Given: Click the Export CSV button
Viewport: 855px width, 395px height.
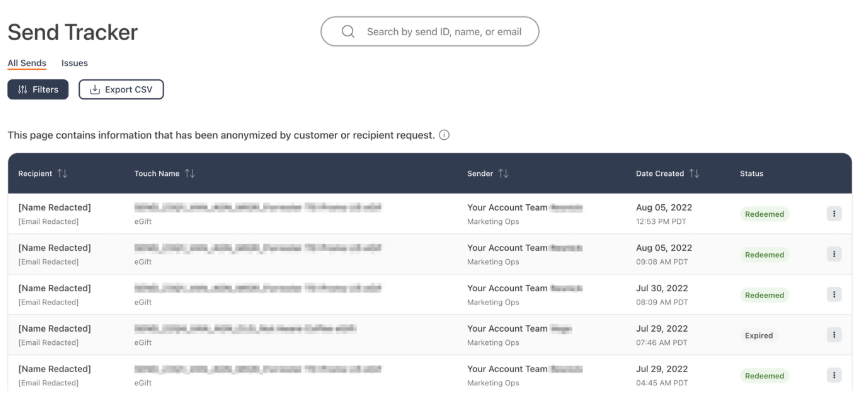Looking at the screenshot, I should click(x=121, y=89).
